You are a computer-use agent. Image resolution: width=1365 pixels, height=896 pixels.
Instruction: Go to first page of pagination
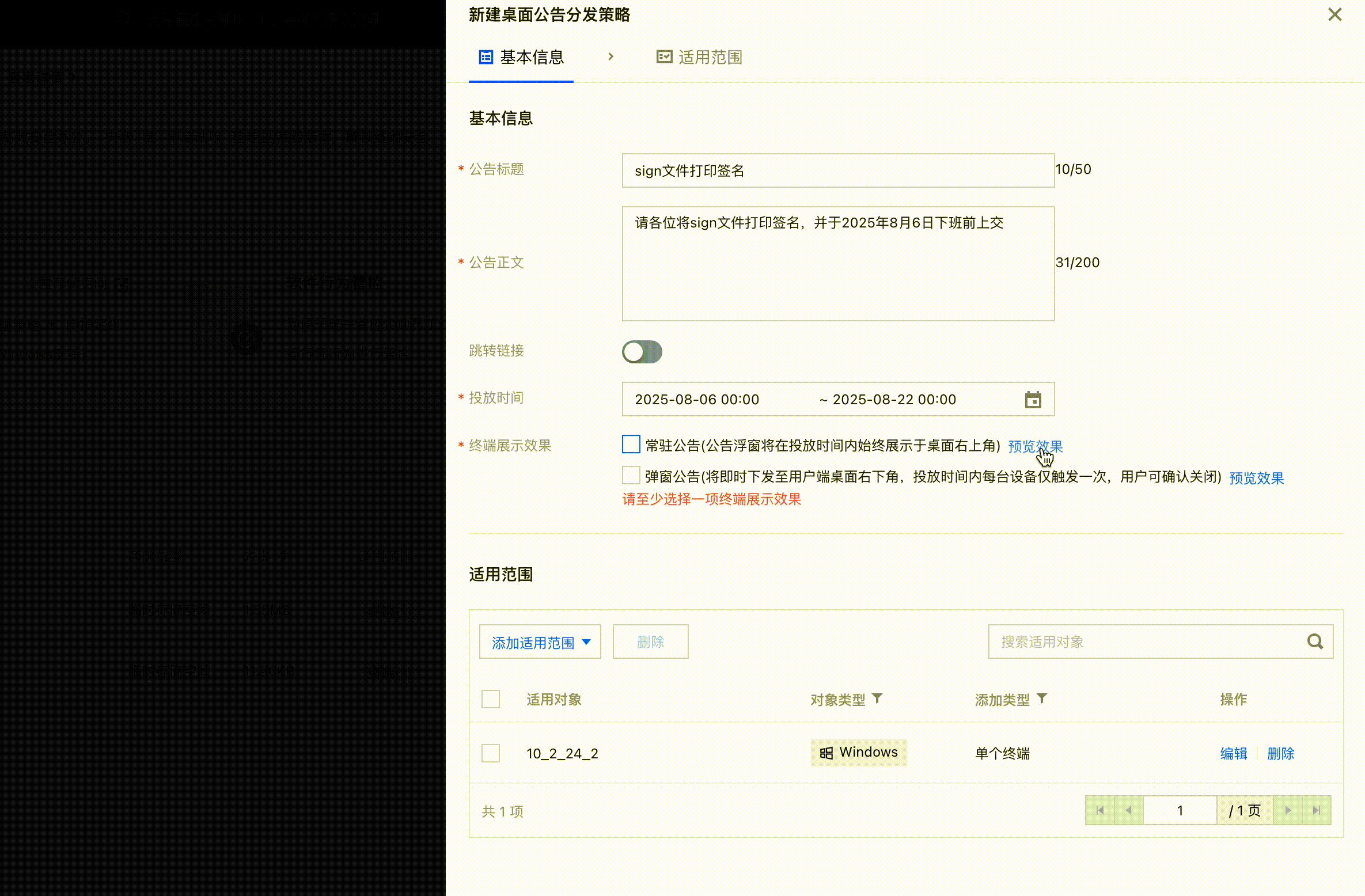point(1100,810)
